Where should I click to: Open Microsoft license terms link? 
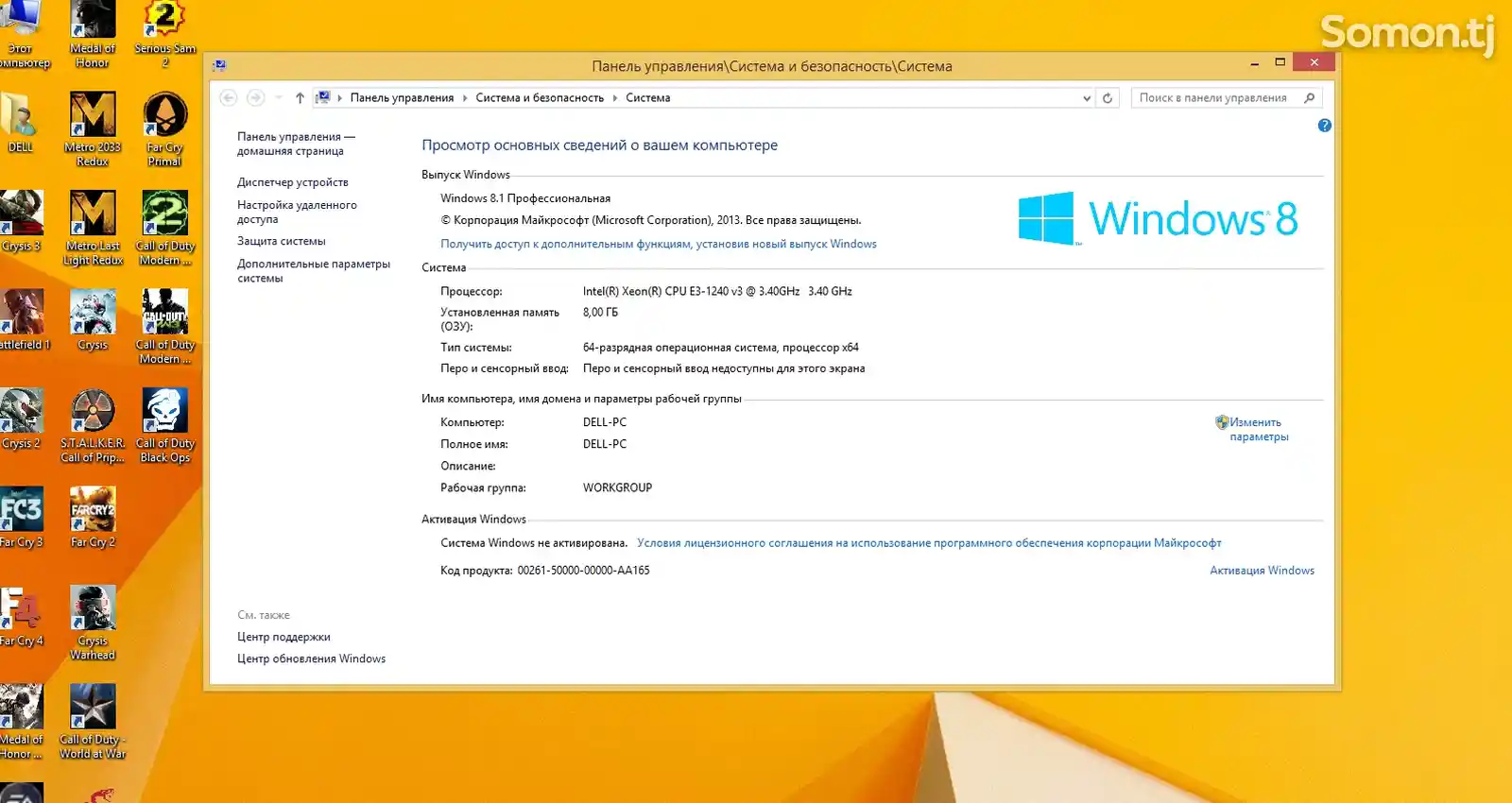(929, 543)
